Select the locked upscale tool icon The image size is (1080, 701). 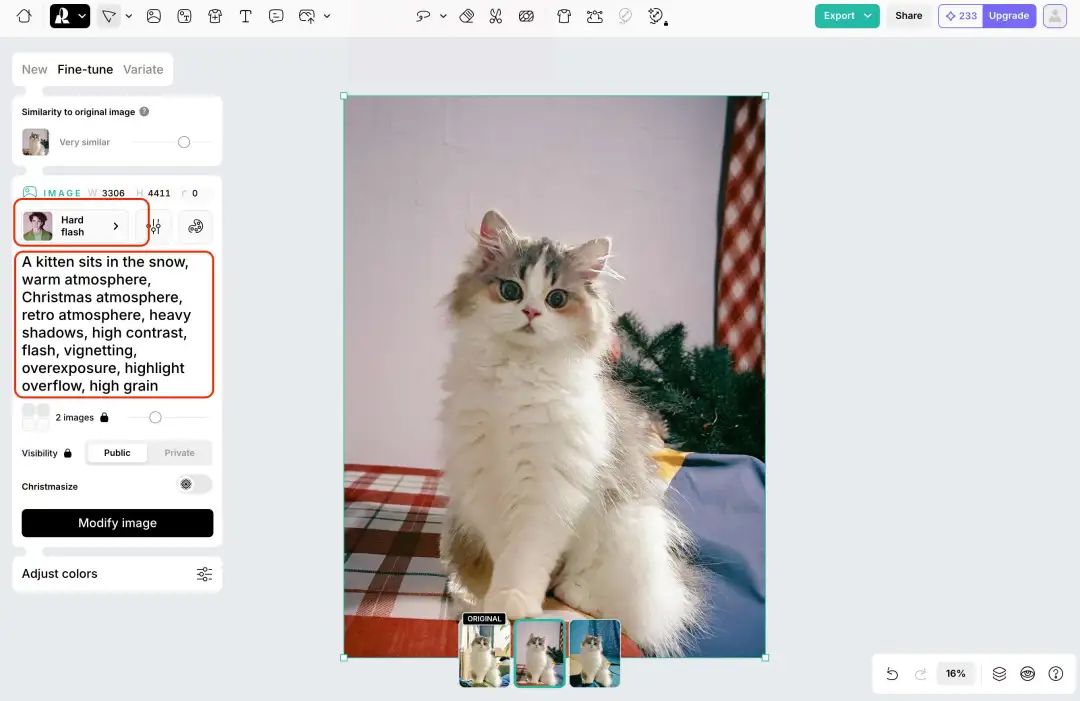(x=657, y=16)
